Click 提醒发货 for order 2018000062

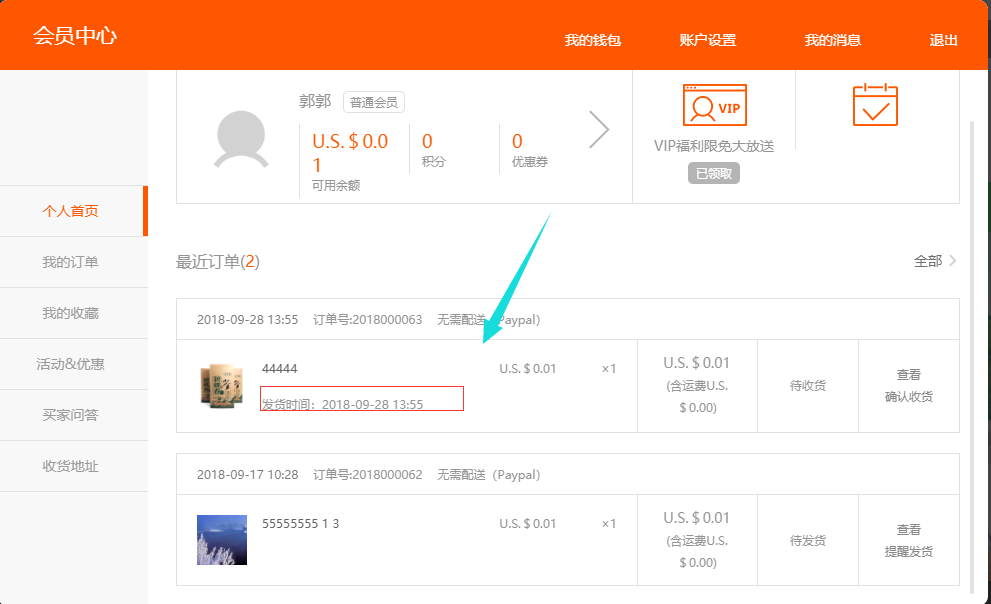click(x=908, y=552)
